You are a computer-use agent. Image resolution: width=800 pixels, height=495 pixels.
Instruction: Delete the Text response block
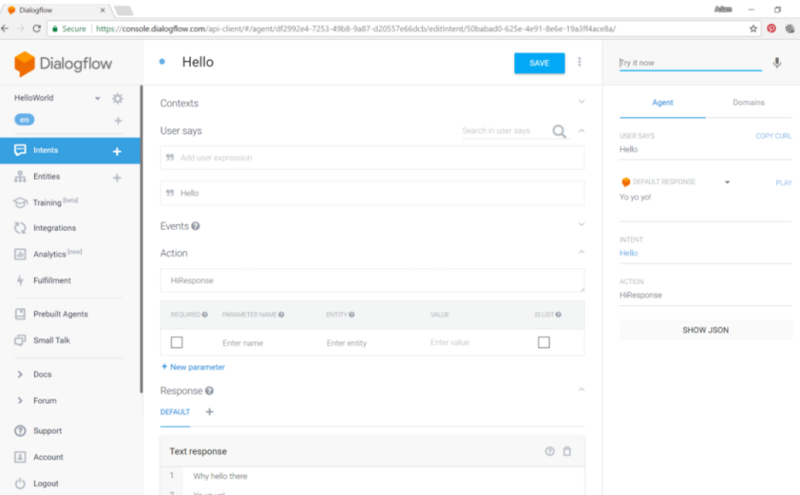click(x=567, y=451)
